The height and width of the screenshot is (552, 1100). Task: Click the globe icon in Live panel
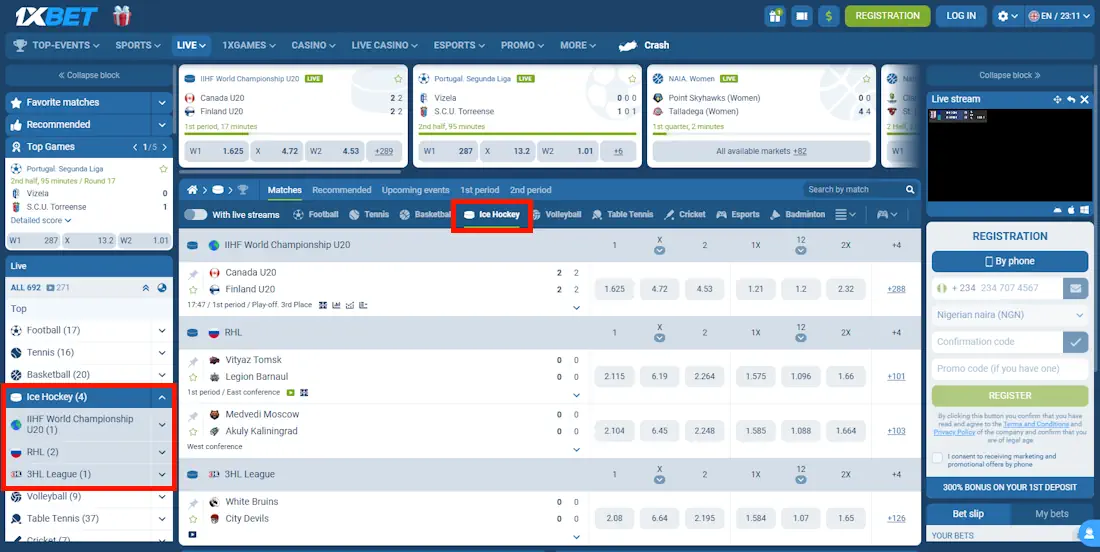[162, 288]
